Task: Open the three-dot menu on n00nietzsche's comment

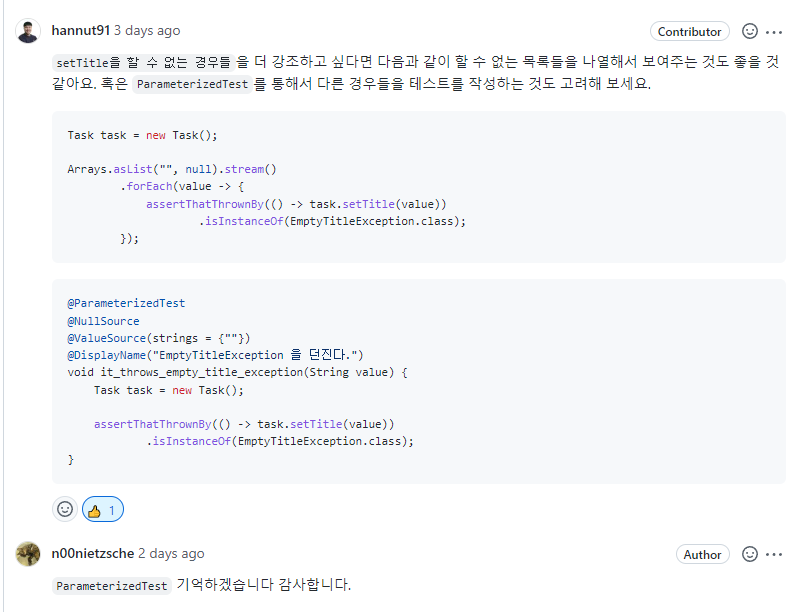Action: tap(774, 554)
